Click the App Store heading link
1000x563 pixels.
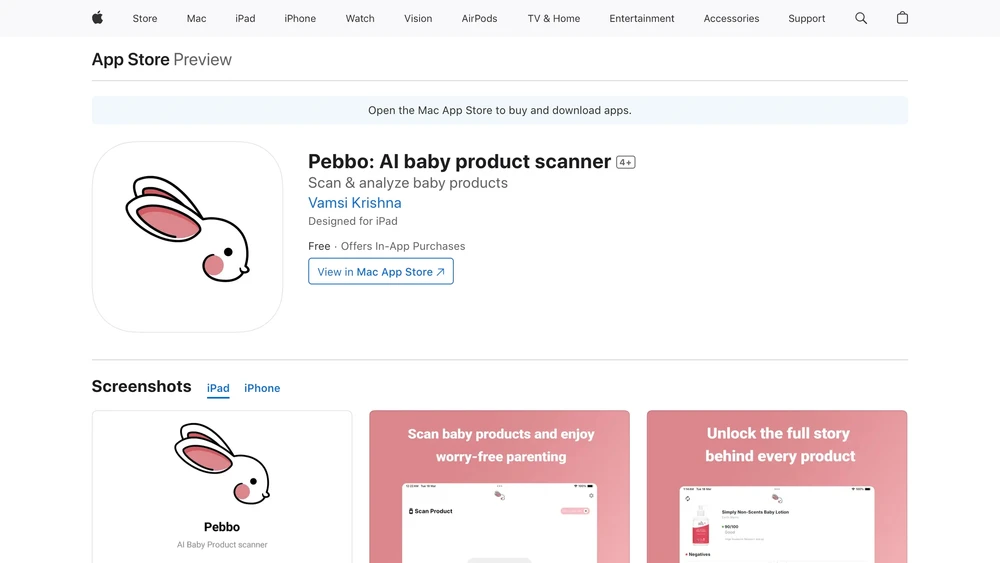click(x=131, y=59)
